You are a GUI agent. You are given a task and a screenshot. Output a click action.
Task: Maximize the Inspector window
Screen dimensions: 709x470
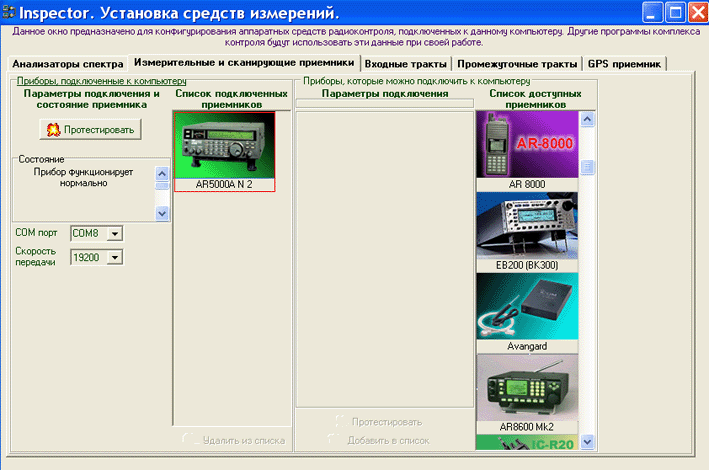675,13
